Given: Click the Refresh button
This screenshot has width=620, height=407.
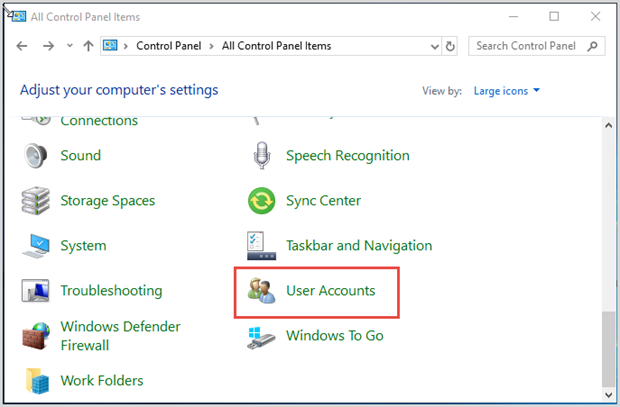Looking at the screenshot, I should coord(451,46).
